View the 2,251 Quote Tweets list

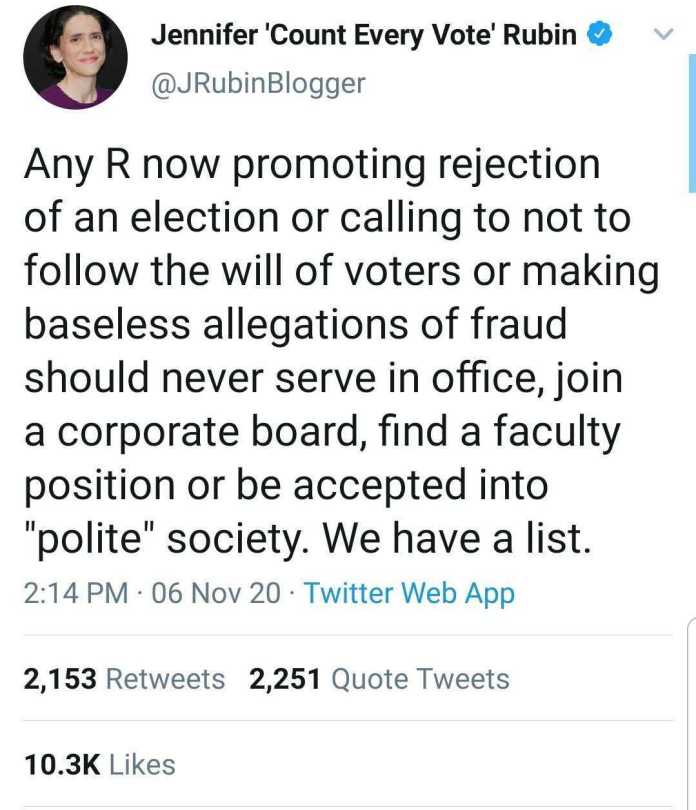point(380,679)
